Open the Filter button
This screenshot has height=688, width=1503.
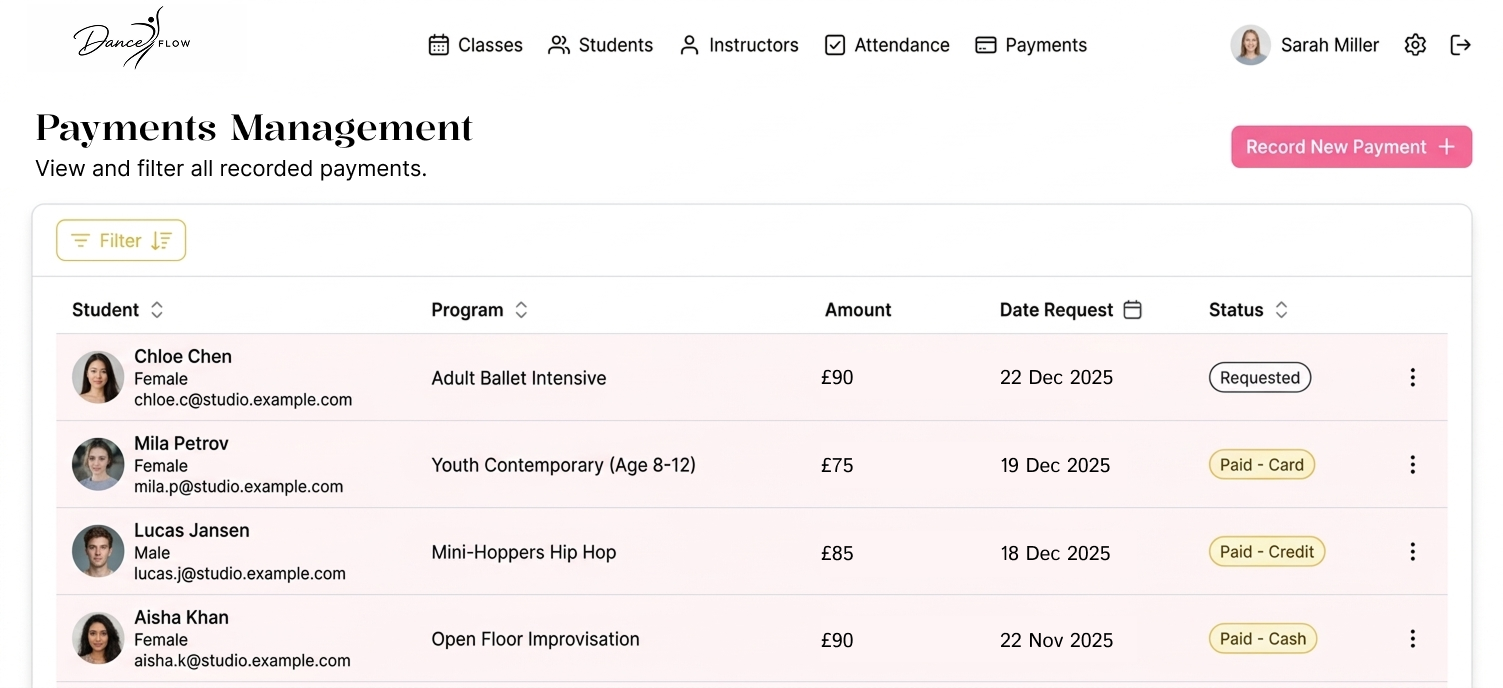[121, 240]
